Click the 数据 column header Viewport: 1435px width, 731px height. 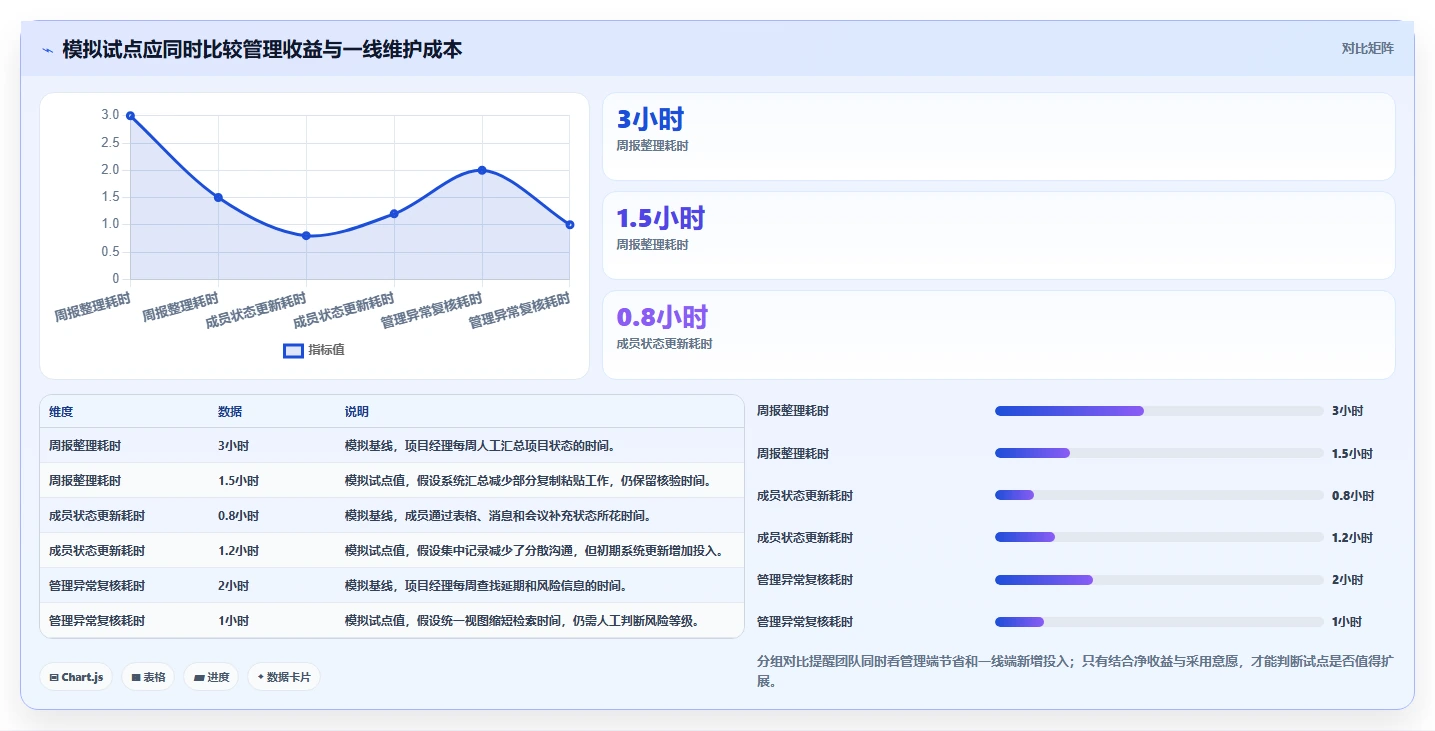coord(230,412)
